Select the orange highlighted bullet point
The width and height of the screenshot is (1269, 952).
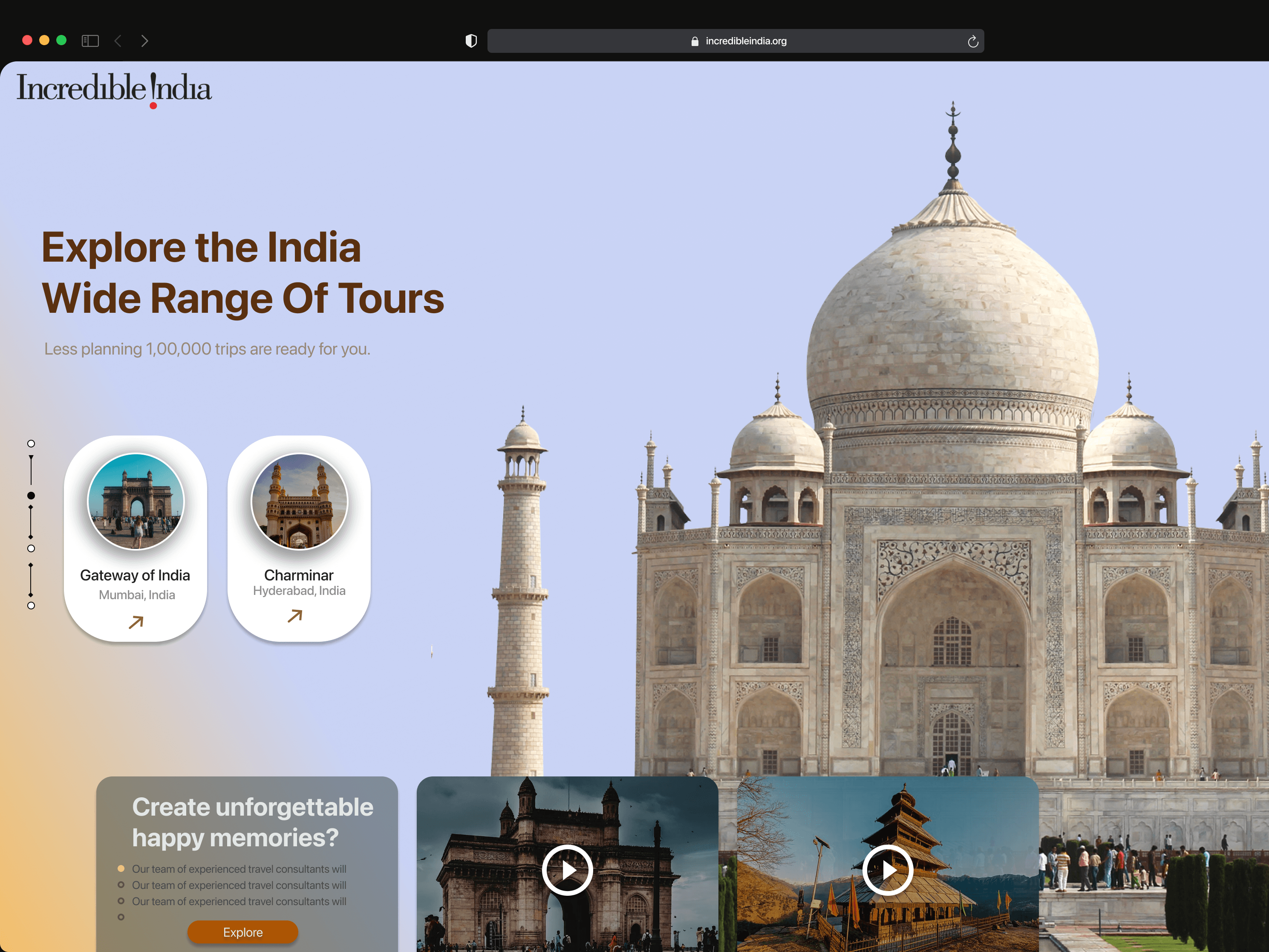[x=121, y=869]
